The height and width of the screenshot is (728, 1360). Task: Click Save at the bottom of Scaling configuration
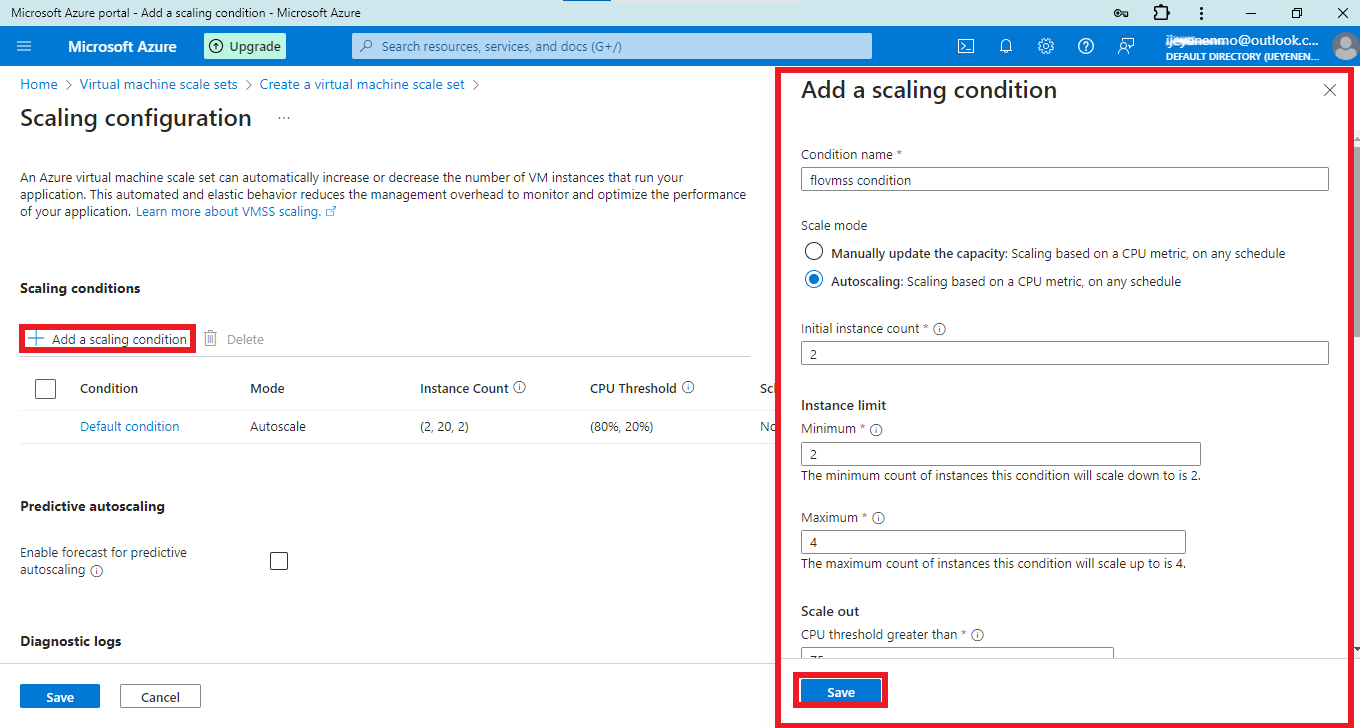pos(60,696)
